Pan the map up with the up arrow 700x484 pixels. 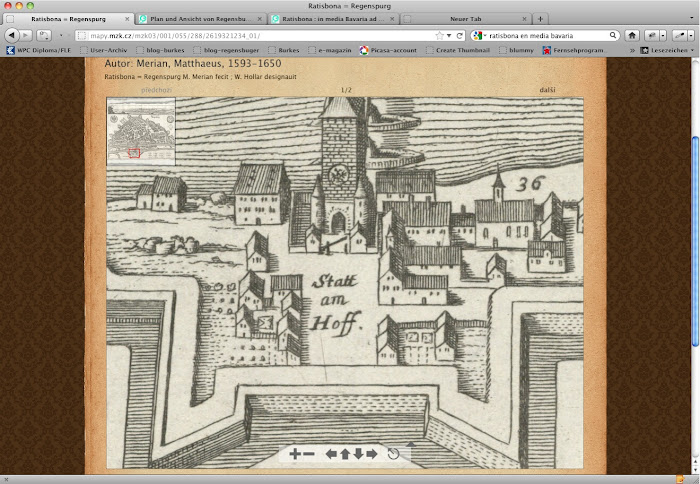[345, 454]
